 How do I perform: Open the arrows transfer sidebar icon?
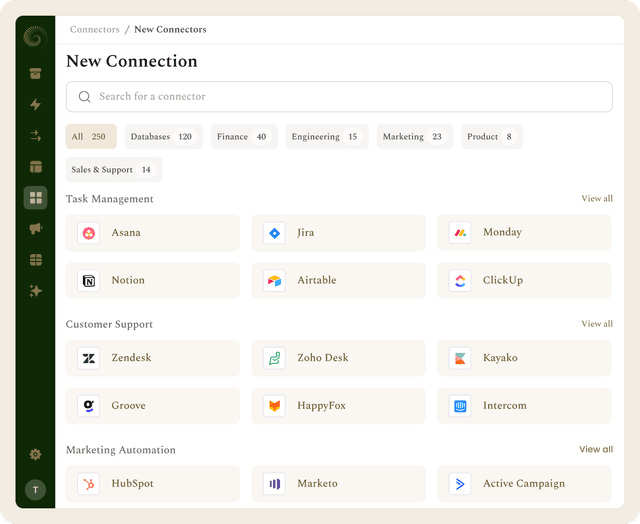coord(36,135)
